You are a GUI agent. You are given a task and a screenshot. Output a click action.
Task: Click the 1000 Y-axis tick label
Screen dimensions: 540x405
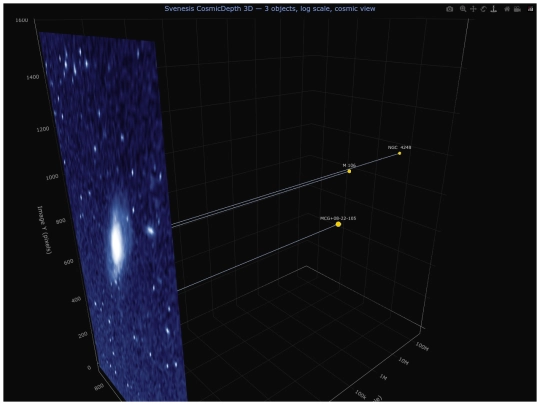click(x=52, y=177)
